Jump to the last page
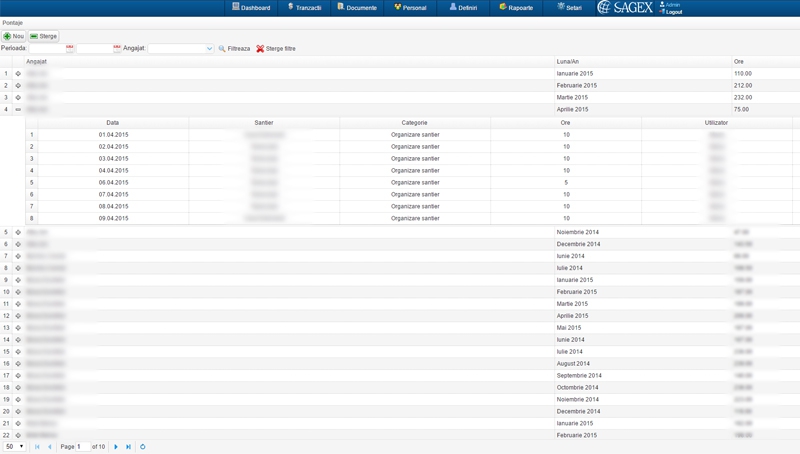 [128, 447]
